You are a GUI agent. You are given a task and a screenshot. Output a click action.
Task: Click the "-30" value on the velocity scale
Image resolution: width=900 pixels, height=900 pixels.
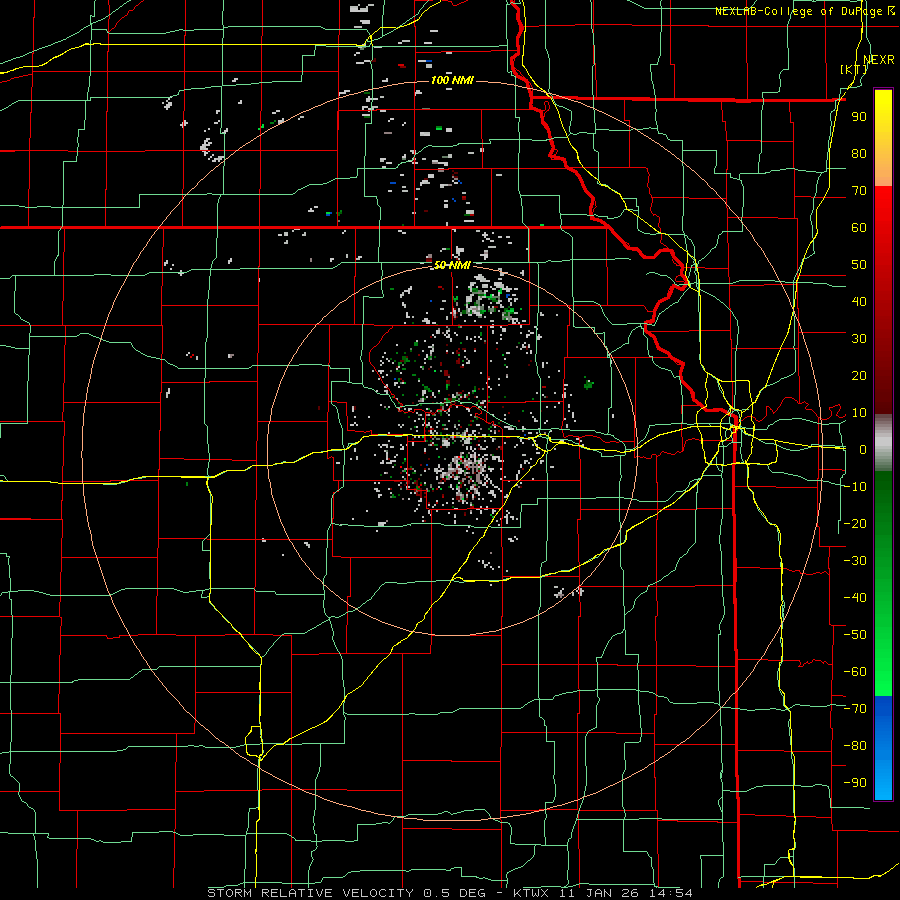(x=855, y=561)
